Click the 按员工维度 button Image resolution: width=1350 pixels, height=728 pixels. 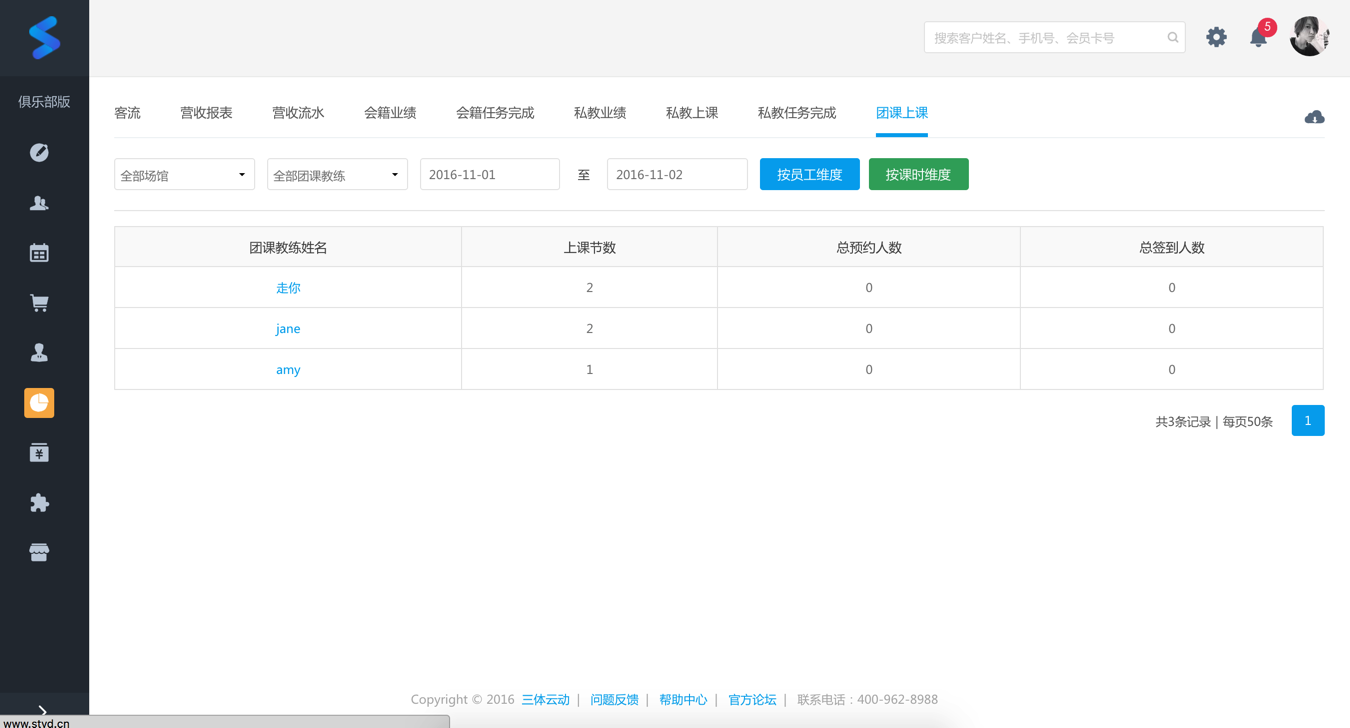tap(810, 174)
